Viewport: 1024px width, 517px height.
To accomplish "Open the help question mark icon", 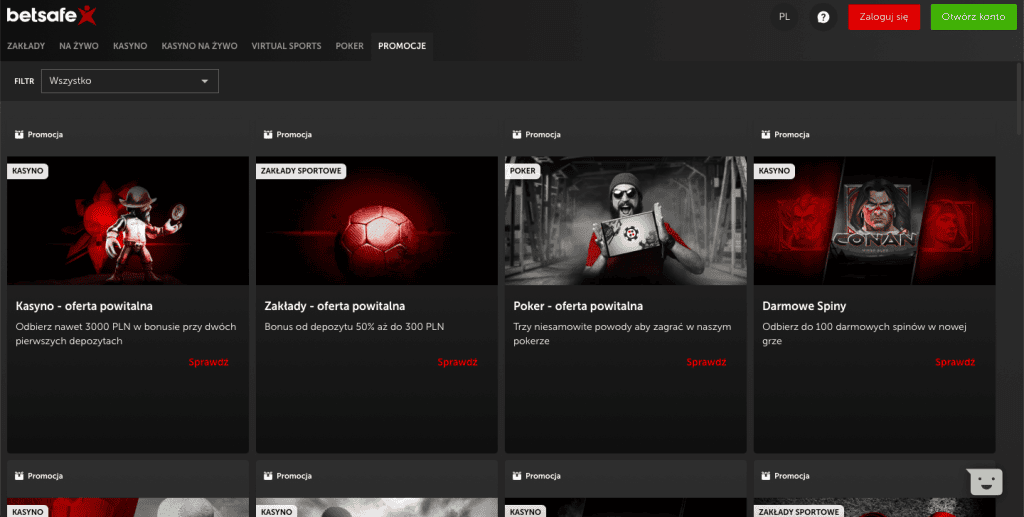I will pyautogui.click(x=823, y=18).
